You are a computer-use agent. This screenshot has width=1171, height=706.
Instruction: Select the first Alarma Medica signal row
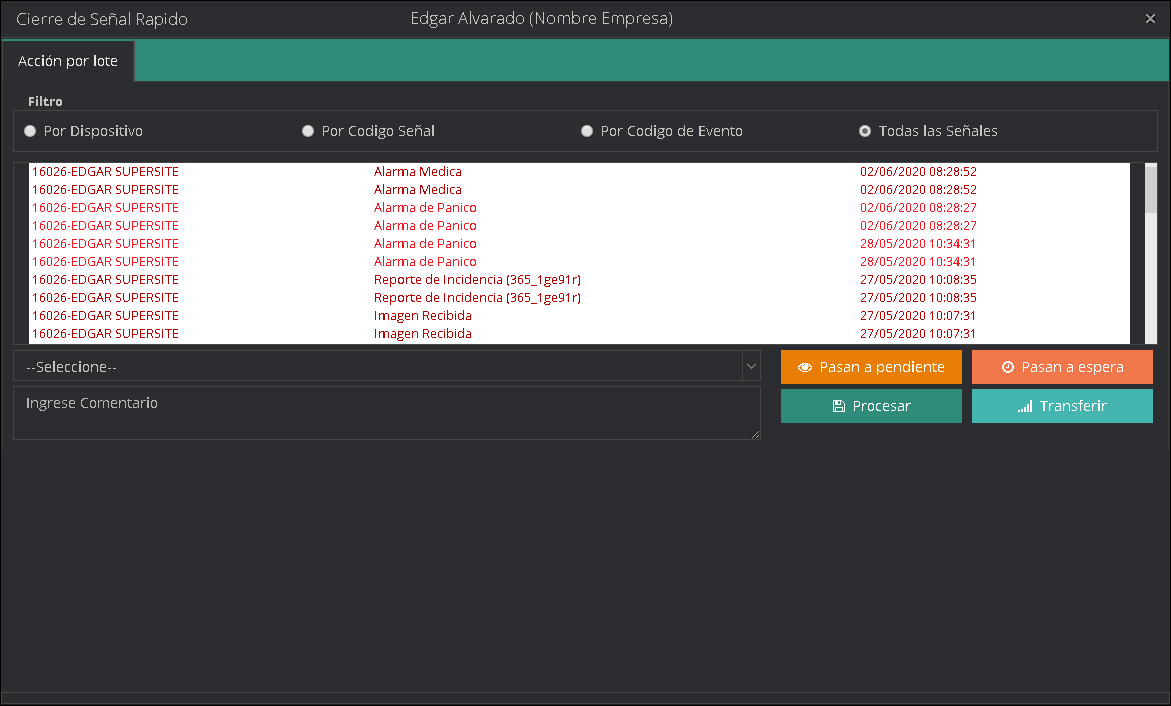point(417,172)
